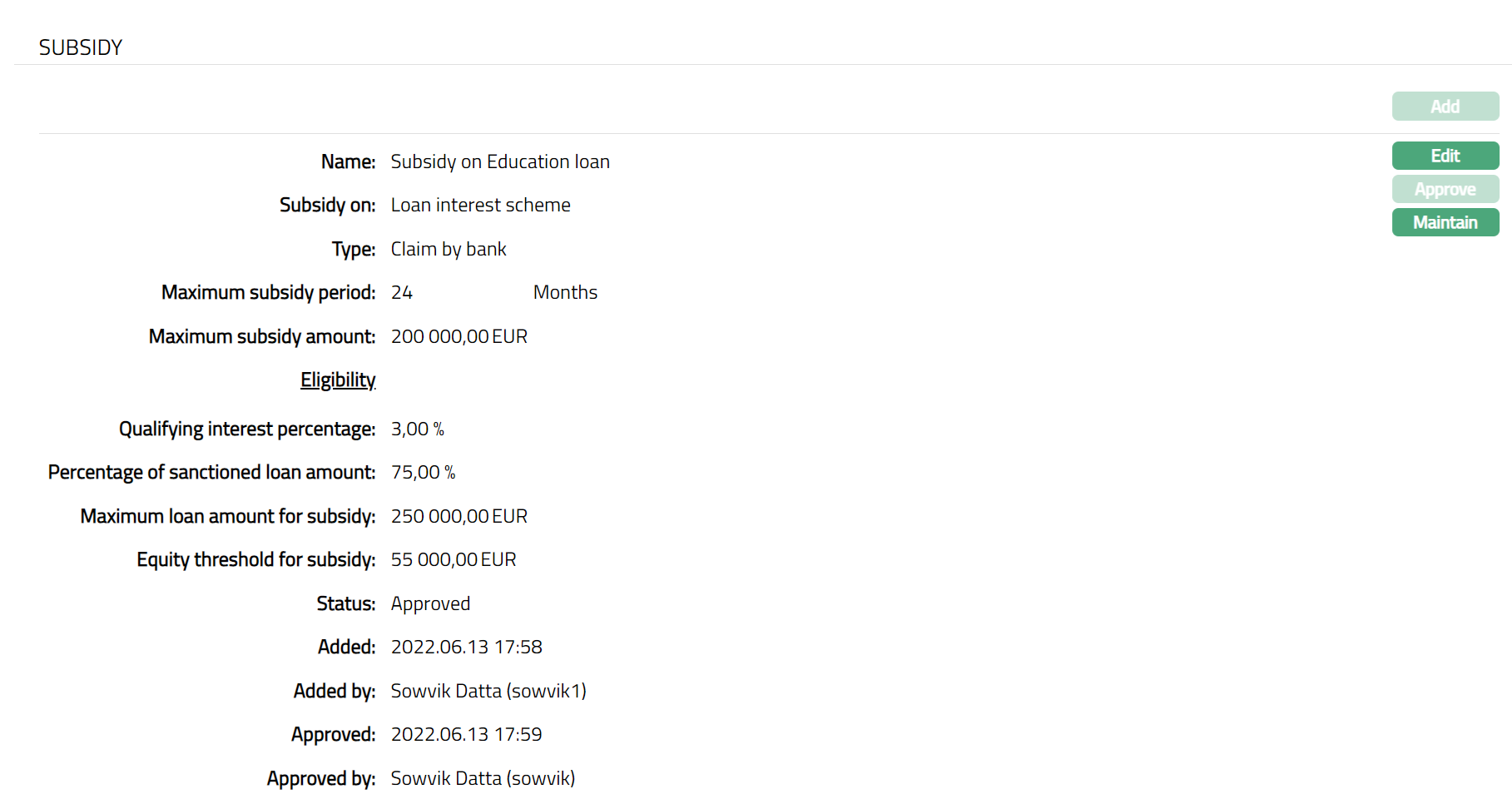The height and width of the screenshot is (809, 1512).
Task: Click the Added timestamp 2022.06.13 17:58
Action: 466,647
